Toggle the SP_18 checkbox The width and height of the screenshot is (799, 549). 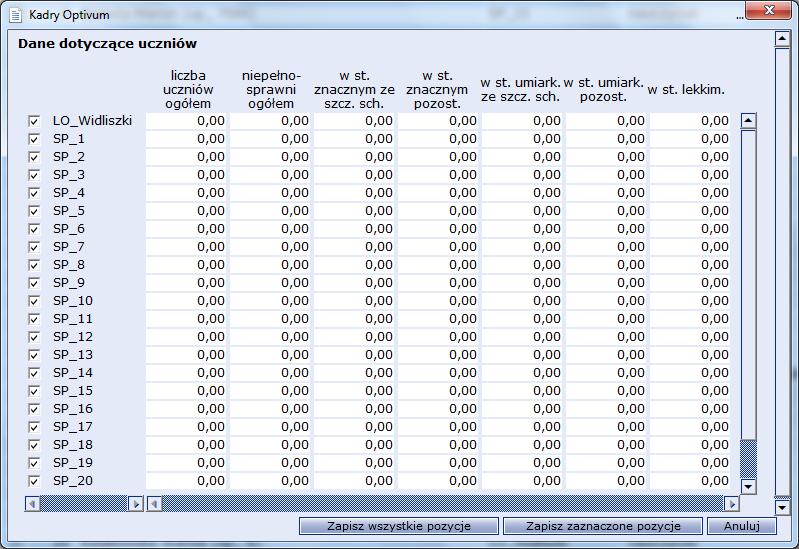point(34,446)
